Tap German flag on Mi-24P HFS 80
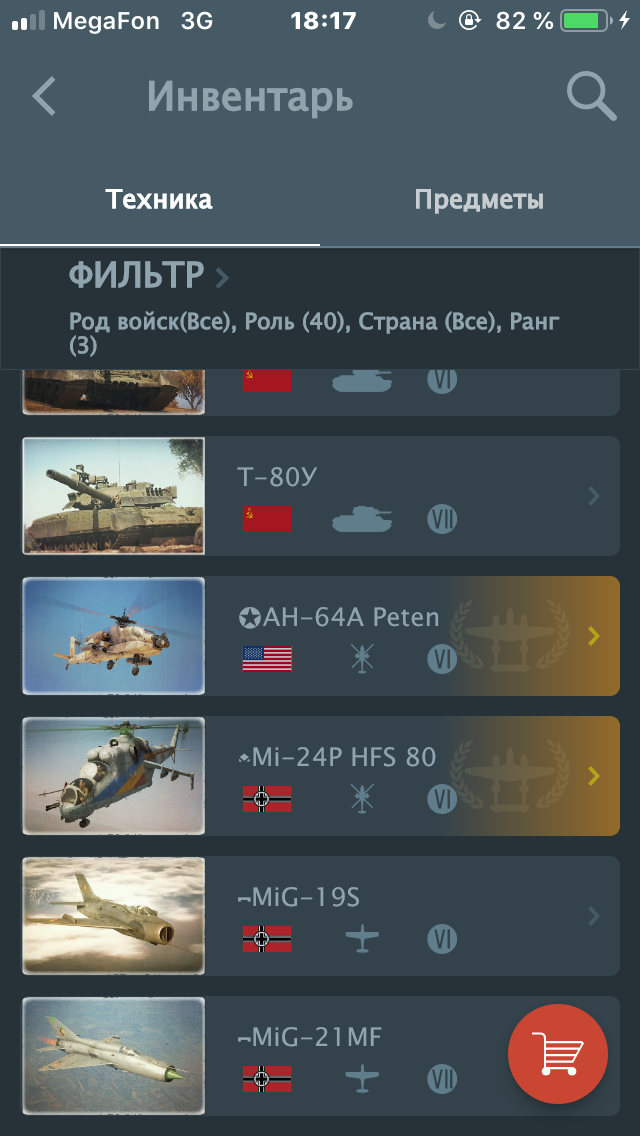 click(x=267, y=799)
